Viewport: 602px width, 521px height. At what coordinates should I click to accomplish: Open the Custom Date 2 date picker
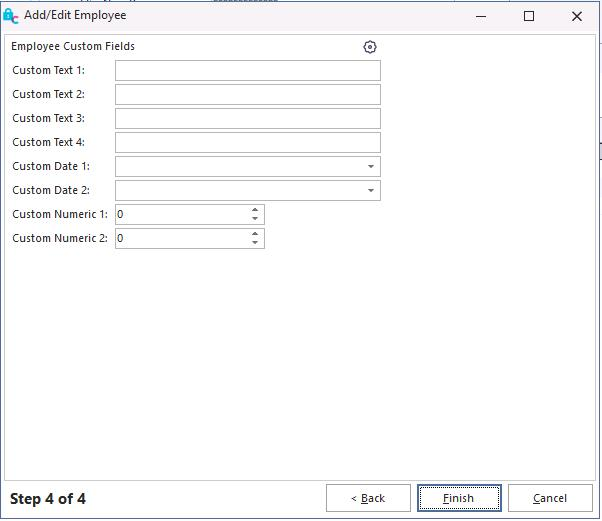click(370, 191)
